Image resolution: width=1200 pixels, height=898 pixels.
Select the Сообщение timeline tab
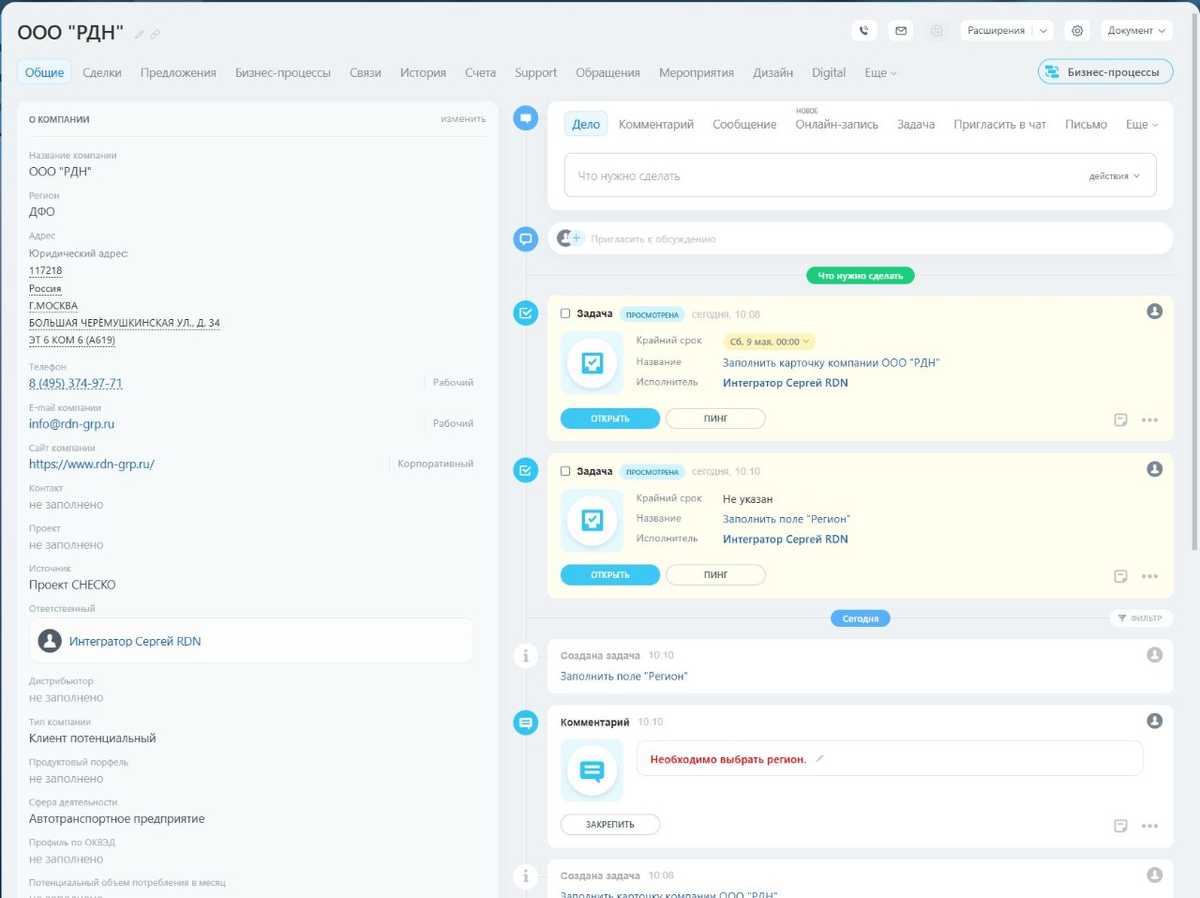(x=744, y=124)
